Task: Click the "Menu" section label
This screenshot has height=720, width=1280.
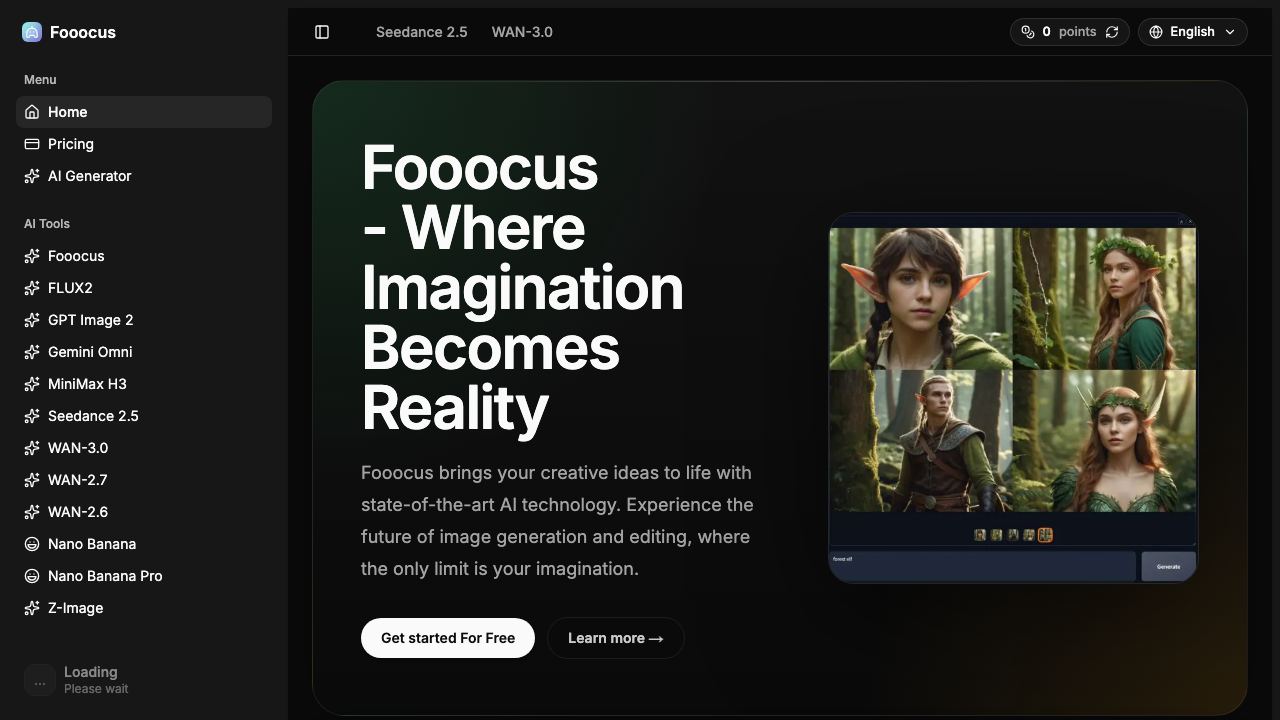Action: 40,80
